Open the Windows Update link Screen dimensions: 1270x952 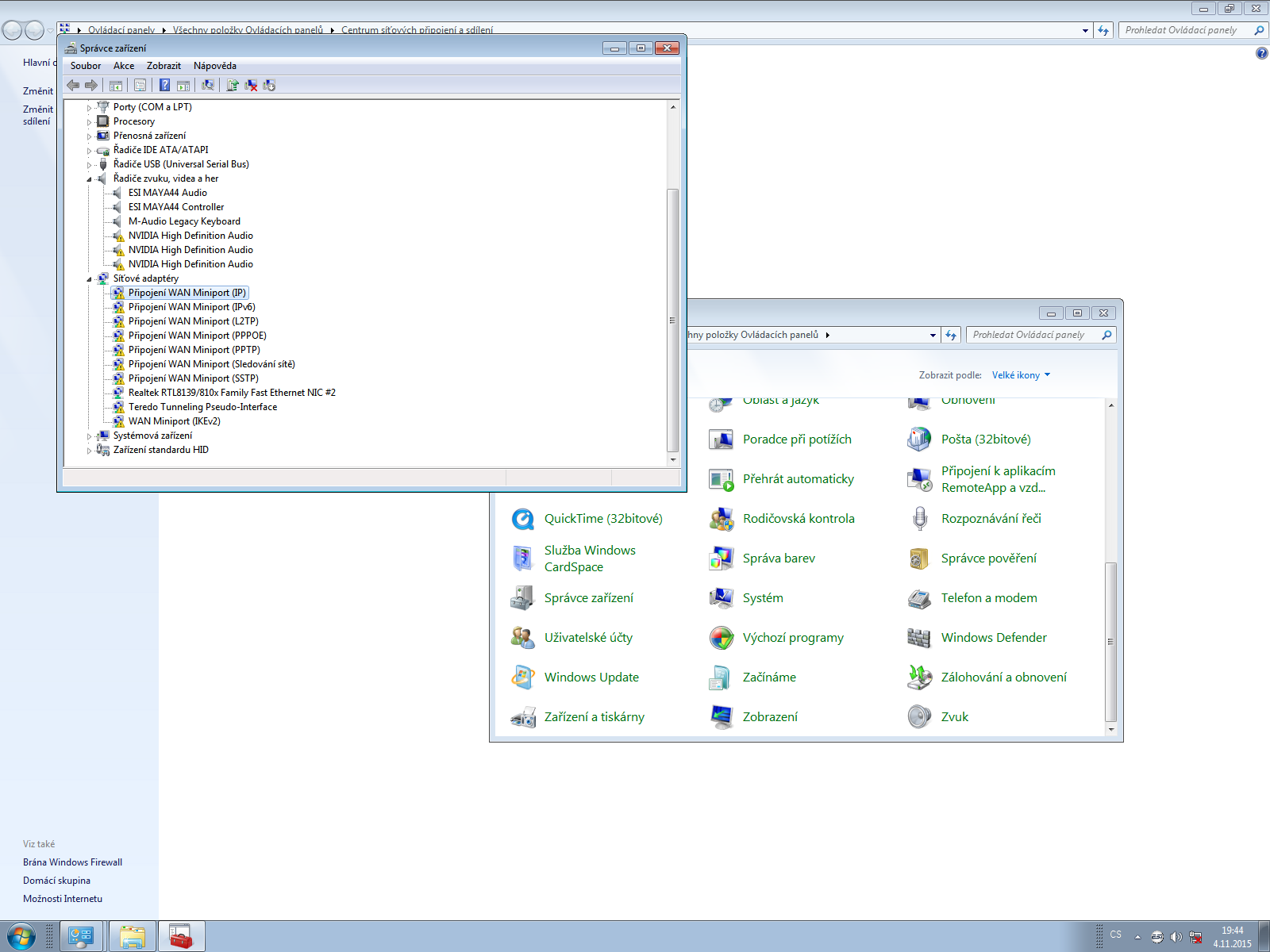pyautogui.click(x=591, y=678)
